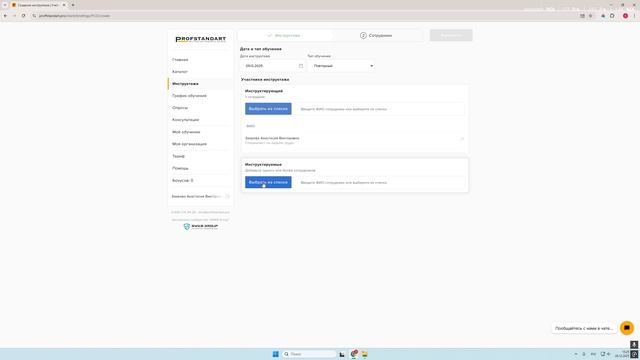Click 'Выбрать из списка' under Инструктируемые
Screen dimensions: 640x360
click(x=268, y=182)
